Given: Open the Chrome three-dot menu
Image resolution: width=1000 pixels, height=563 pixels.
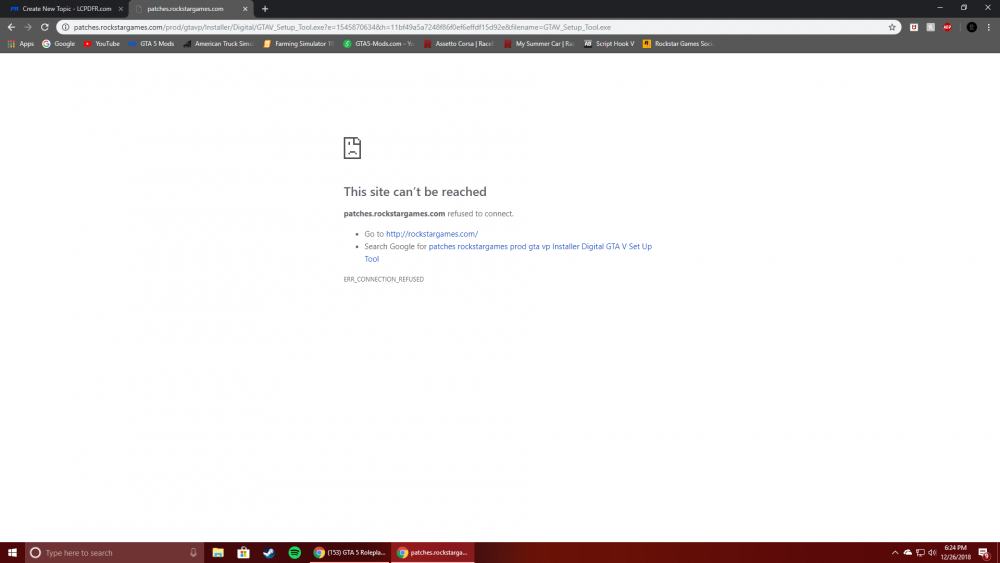Looking at the screenshot, I should 989,27.
